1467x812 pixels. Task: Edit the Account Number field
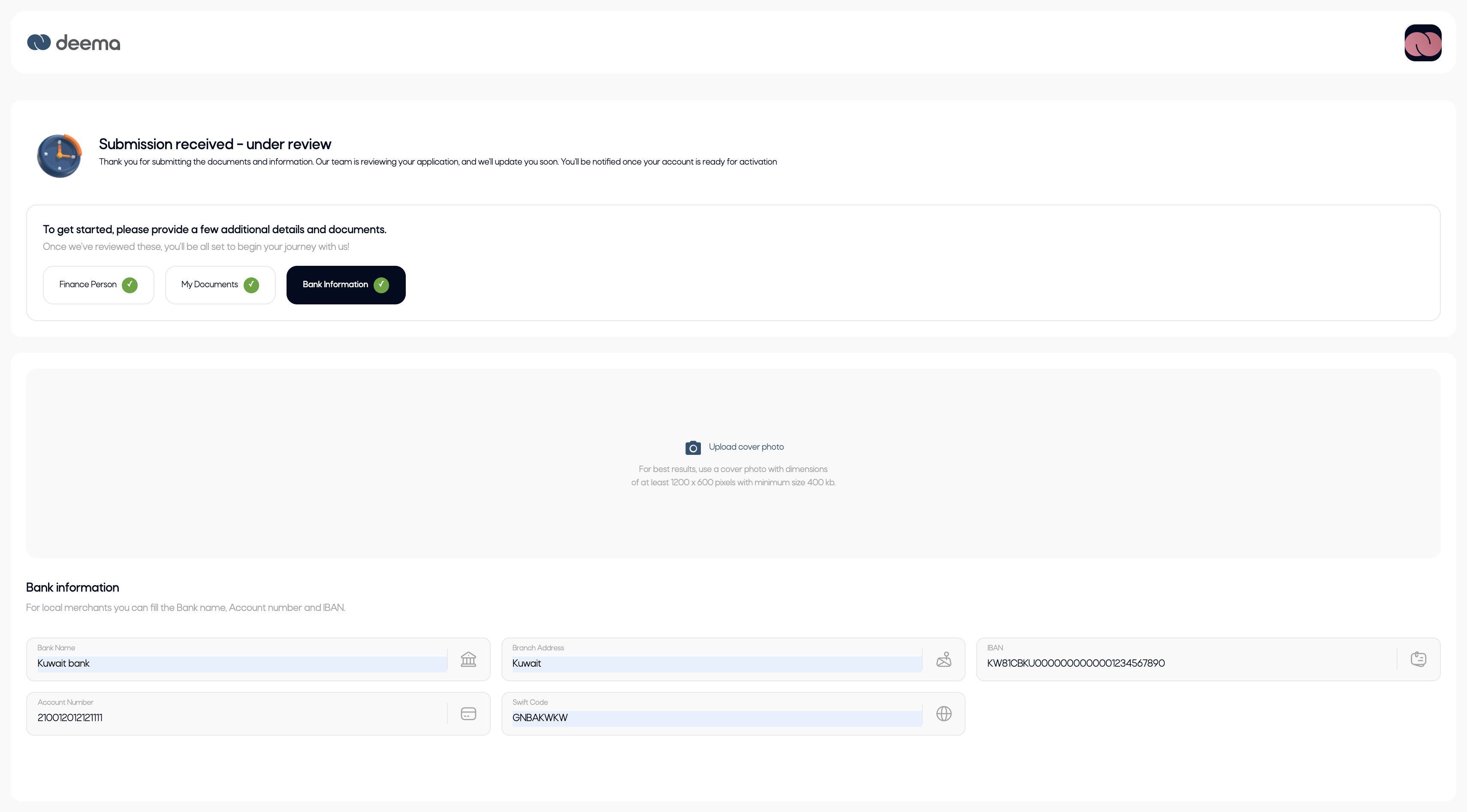pyautogui.click(x=241, y=718)
